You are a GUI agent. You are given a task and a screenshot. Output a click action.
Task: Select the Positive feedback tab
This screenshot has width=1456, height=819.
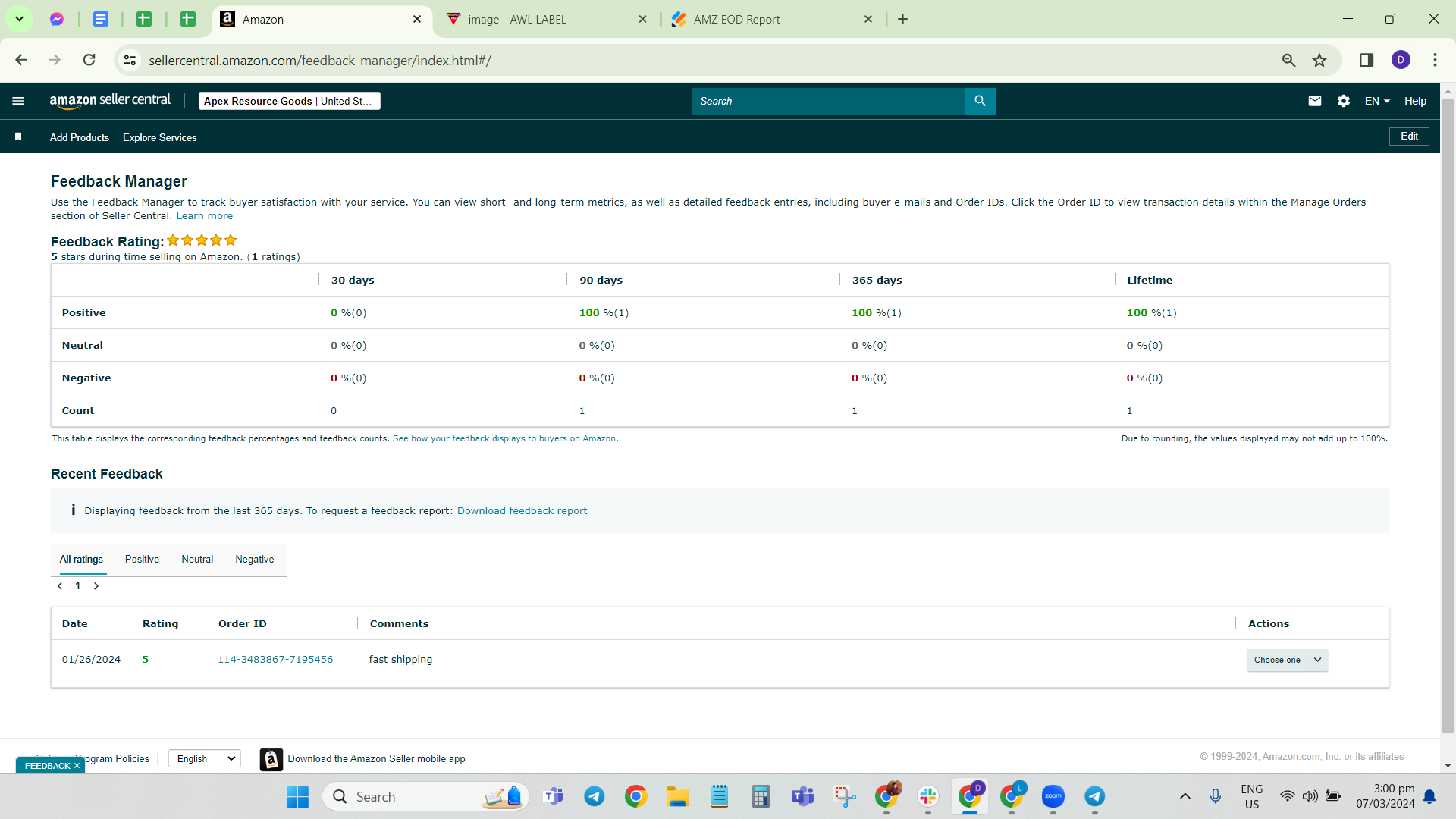coord(142,560)
